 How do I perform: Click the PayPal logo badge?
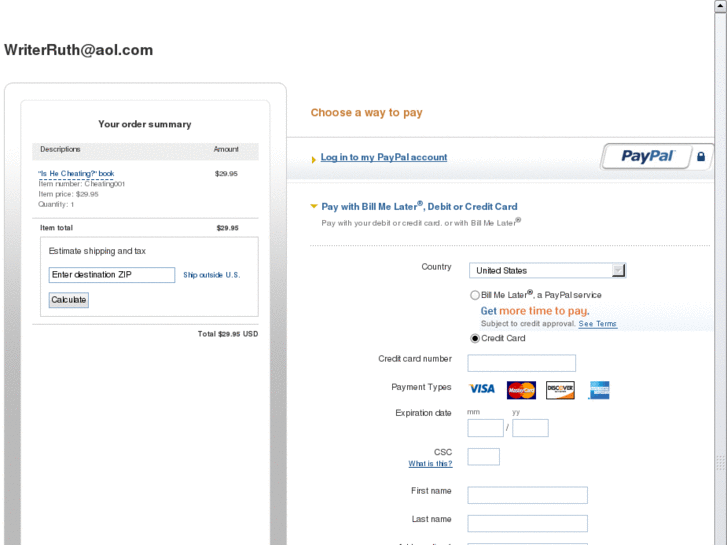(x=647, y=156)
